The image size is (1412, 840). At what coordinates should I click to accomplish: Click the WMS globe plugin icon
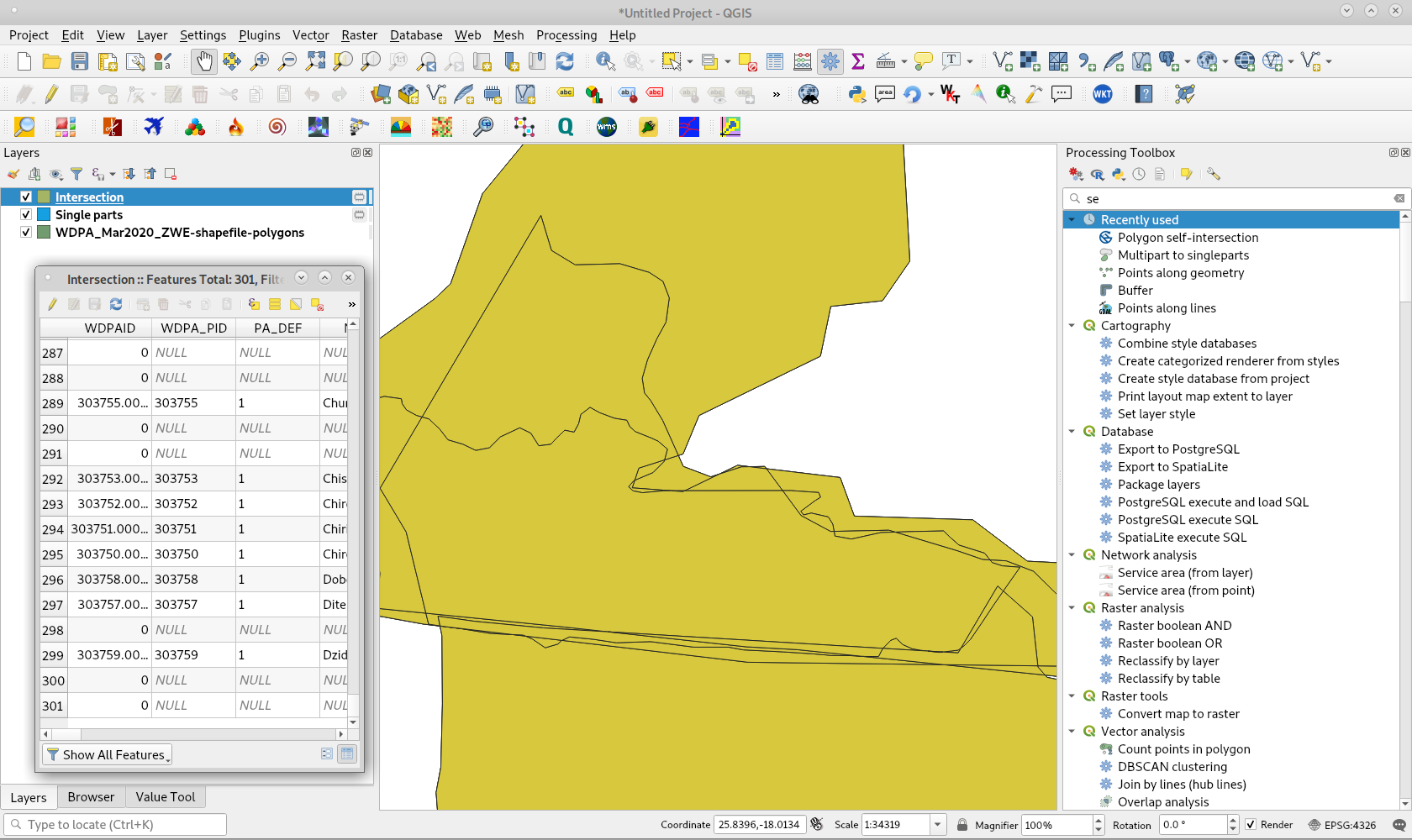[607, 127]
